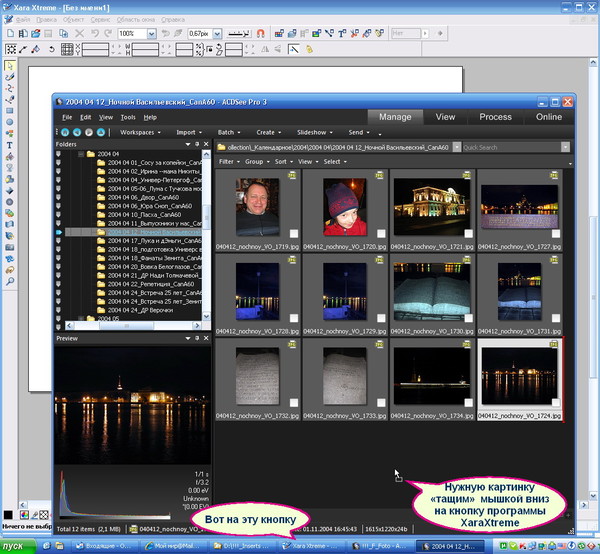Click the rotate icon in Xara infobar
This screenshot has height=554, width=600.
point(52,49)
